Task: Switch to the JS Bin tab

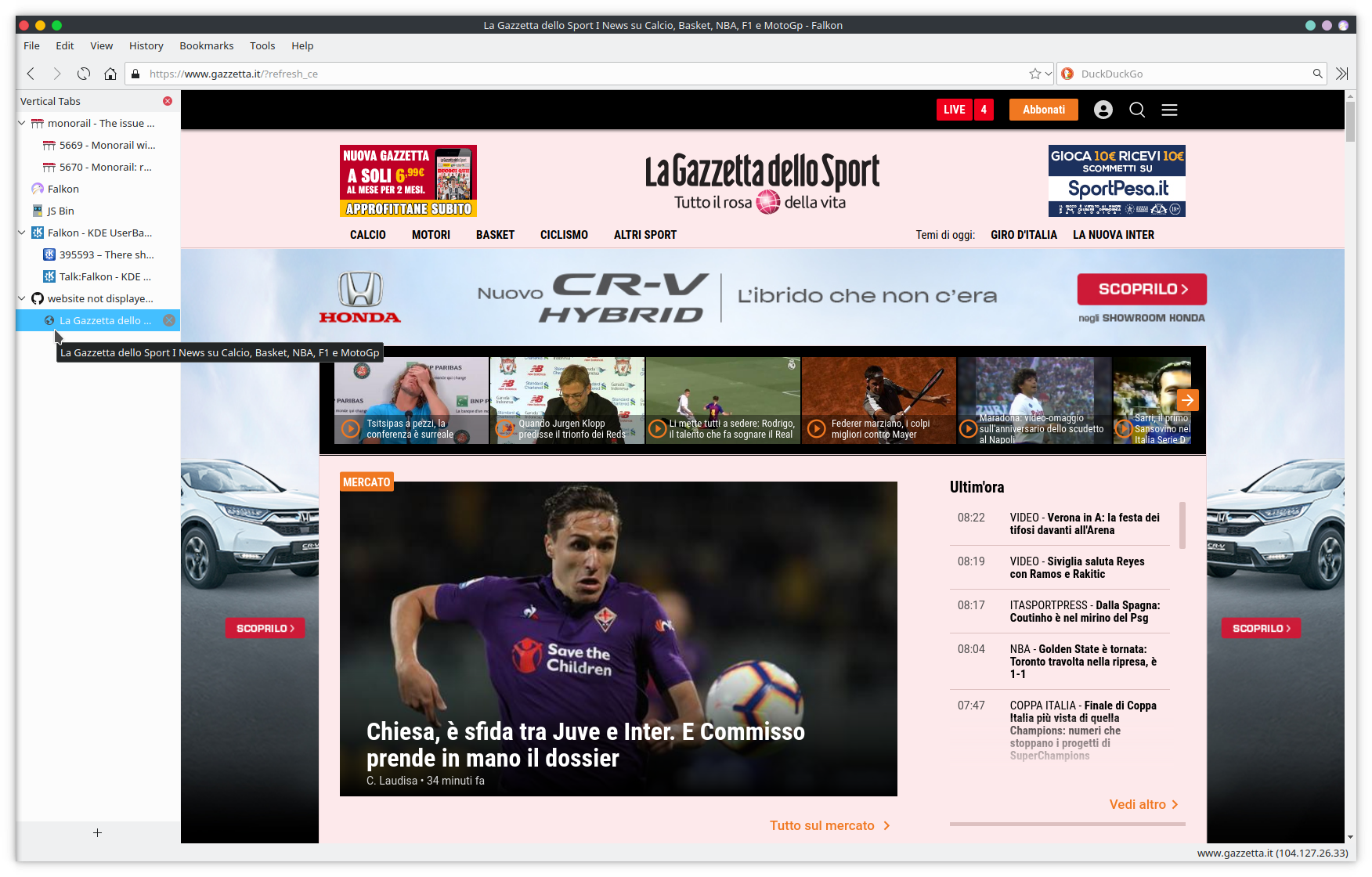Action: tap(99, 211)
